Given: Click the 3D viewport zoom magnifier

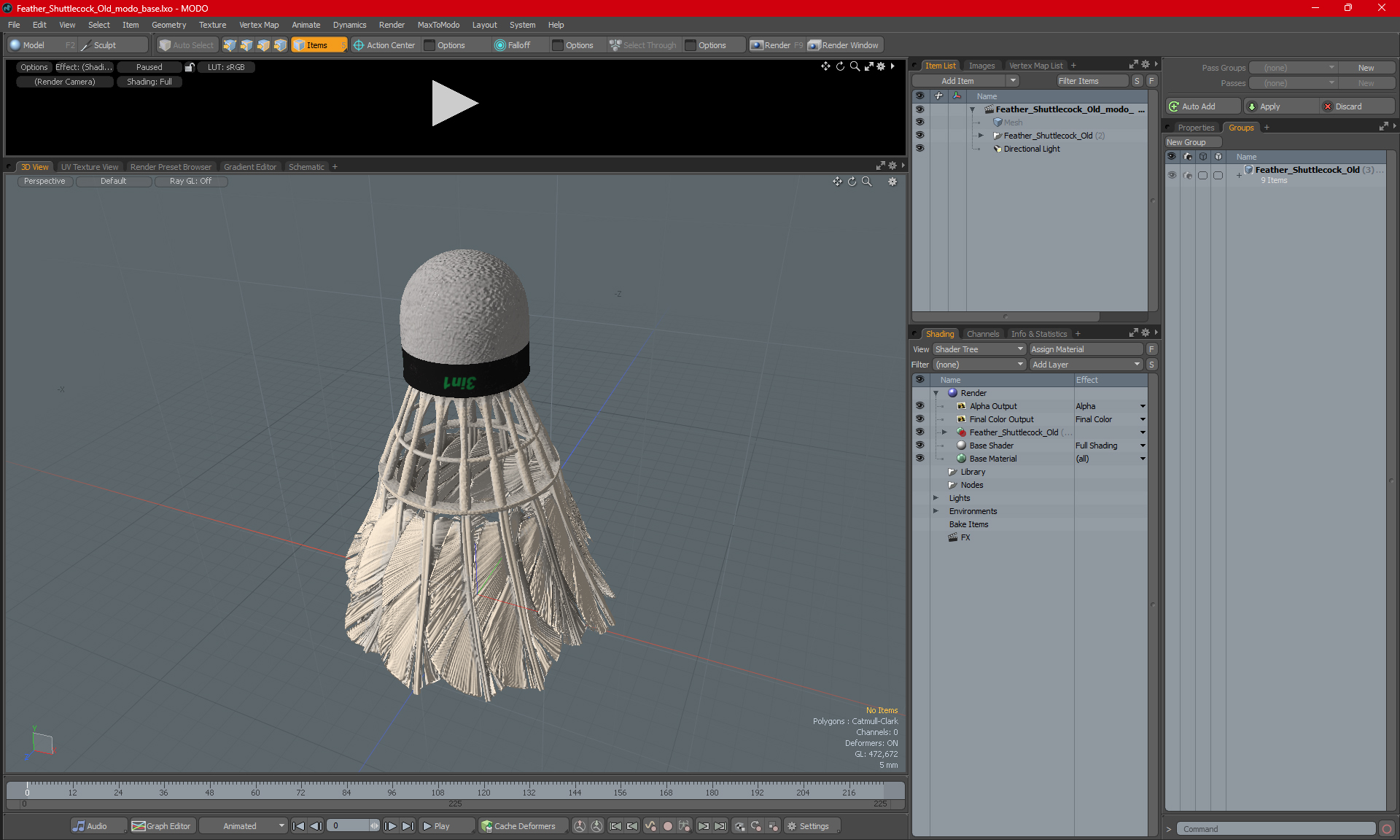Looking at the screenshot, I should tap(867, 182).
